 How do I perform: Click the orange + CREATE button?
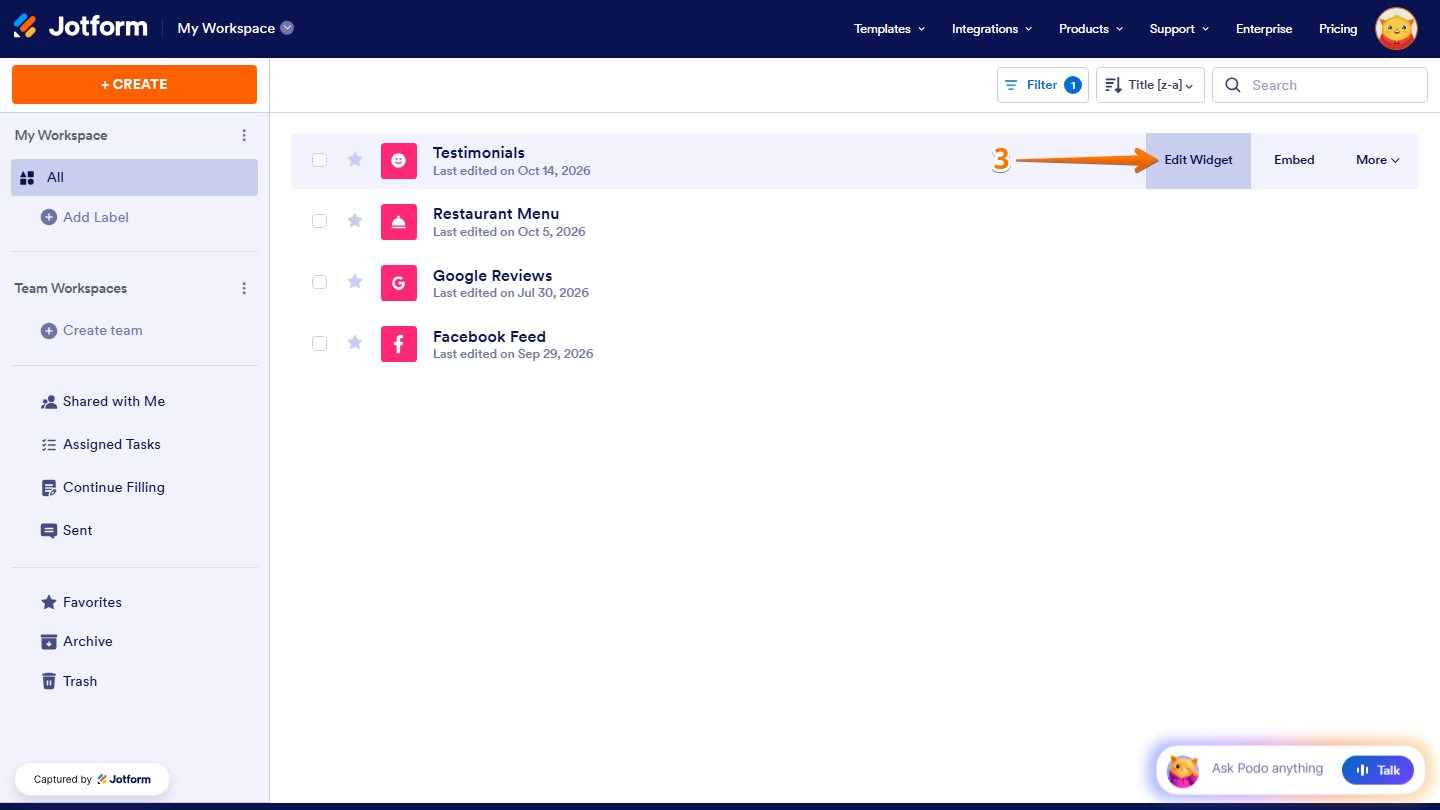point(134,84)
